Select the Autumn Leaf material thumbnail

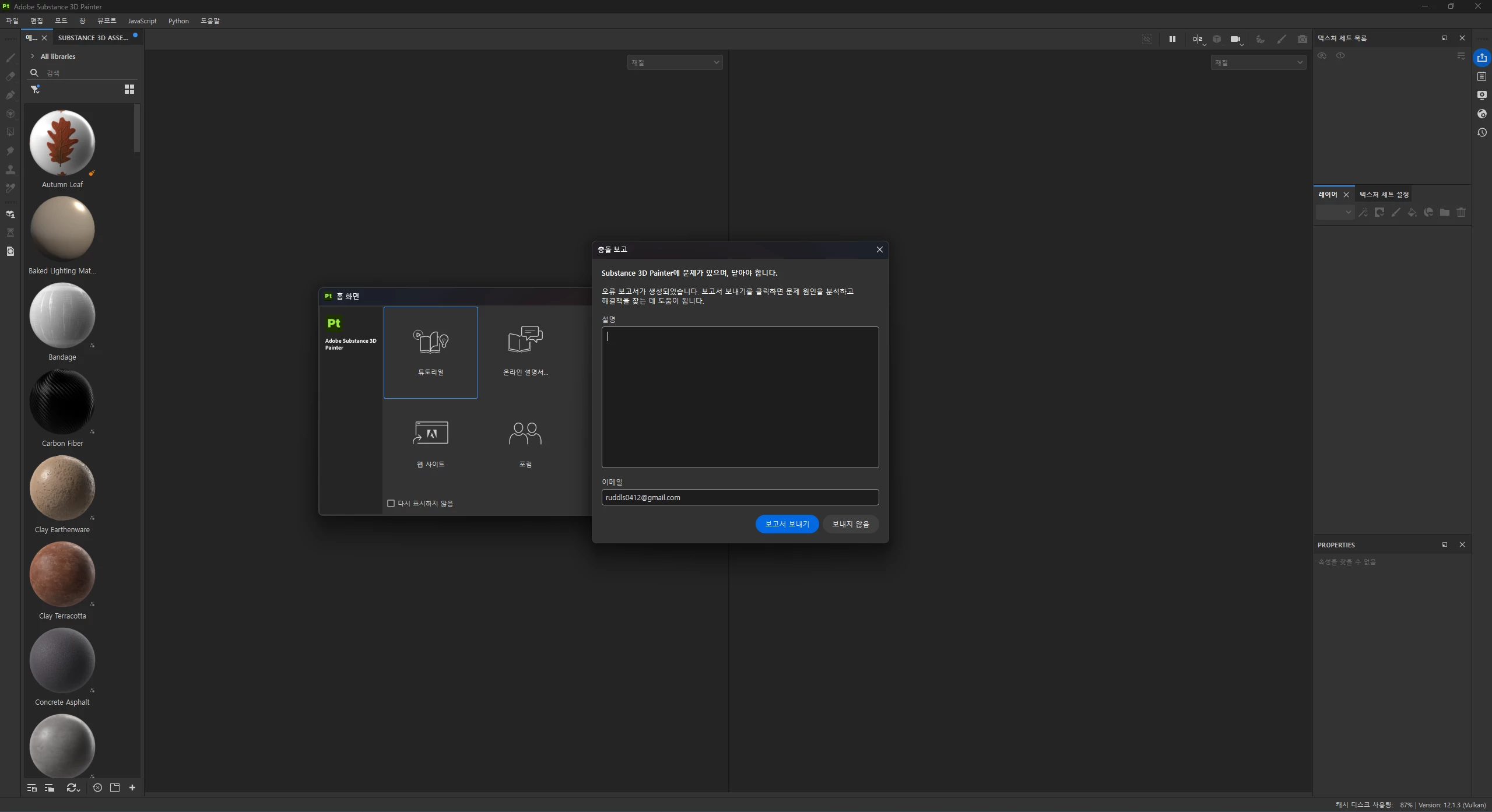pyautogui.click(x=62, y=143)
